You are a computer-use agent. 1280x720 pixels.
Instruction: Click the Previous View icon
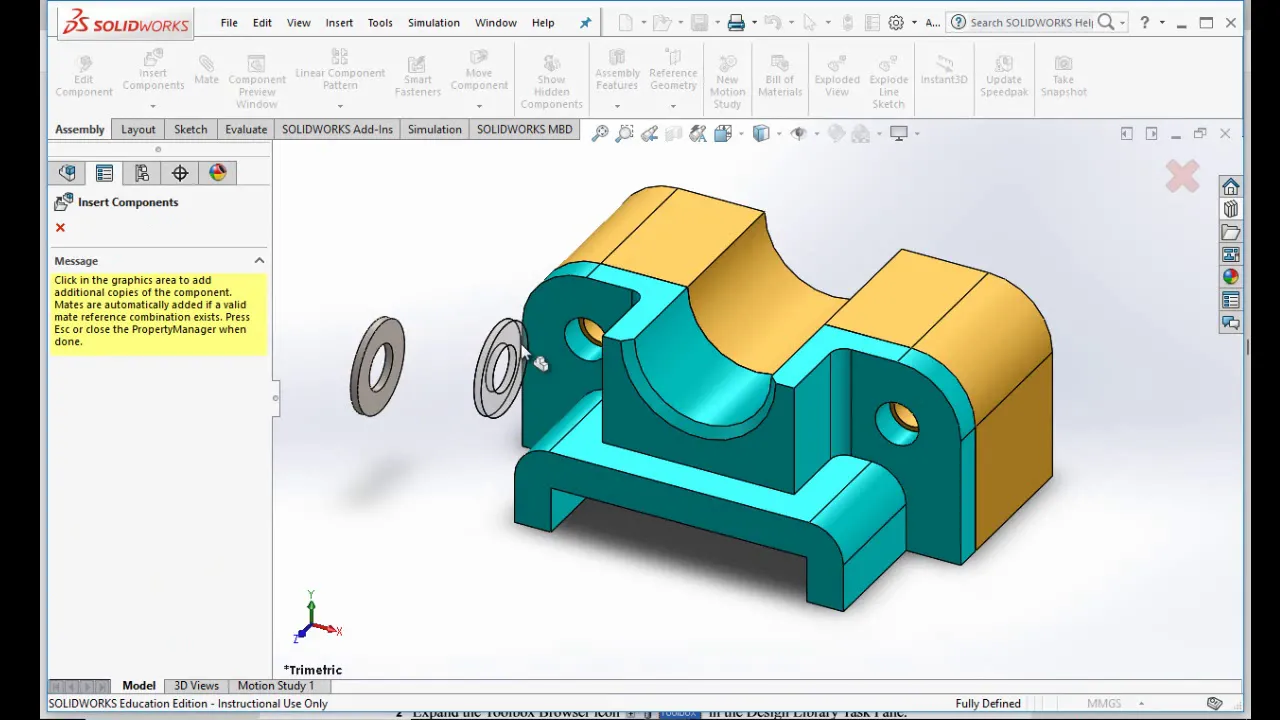click(650, 133)
